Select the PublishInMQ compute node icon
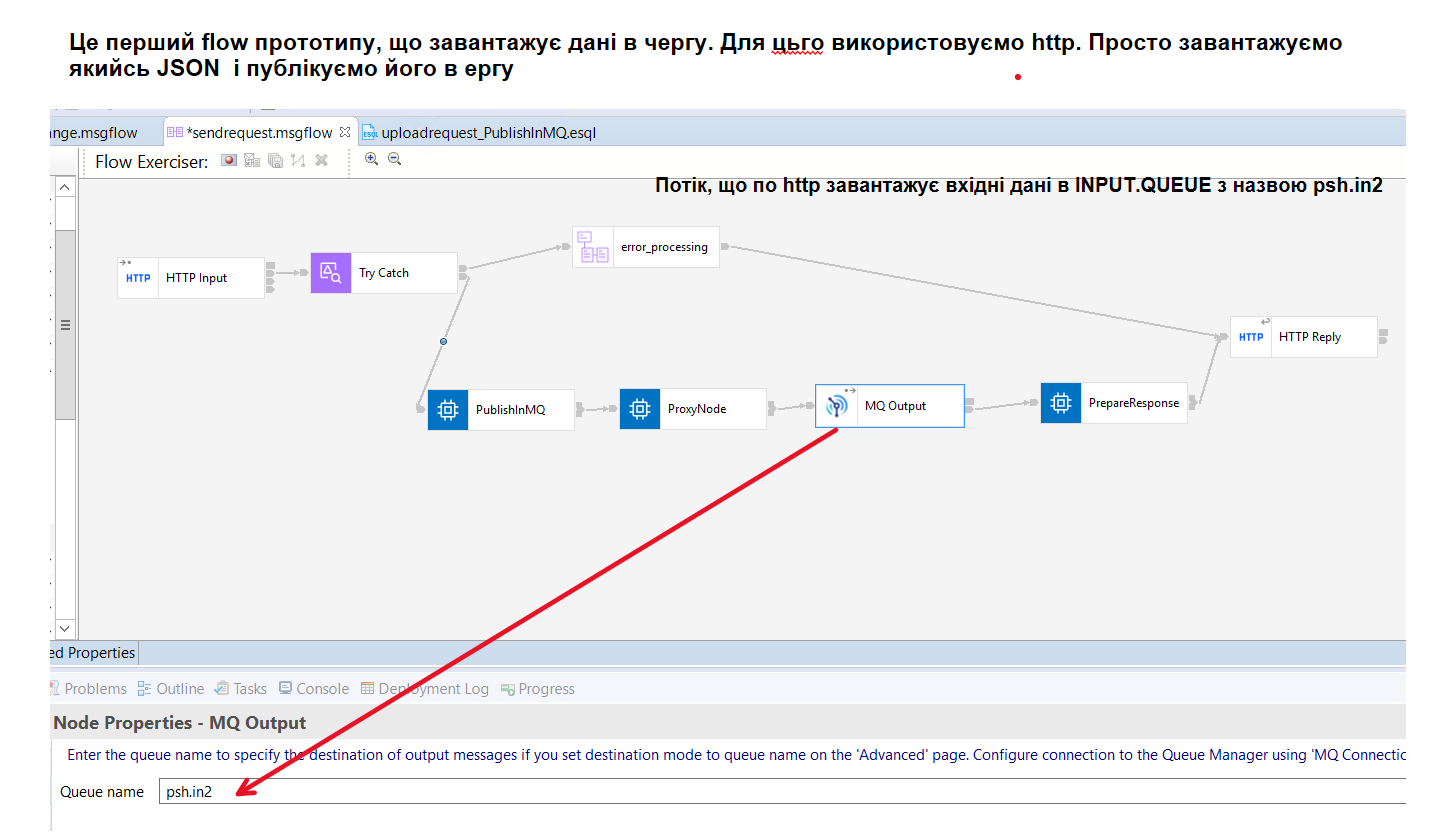The image size is (1429, 835). (448, 409)
